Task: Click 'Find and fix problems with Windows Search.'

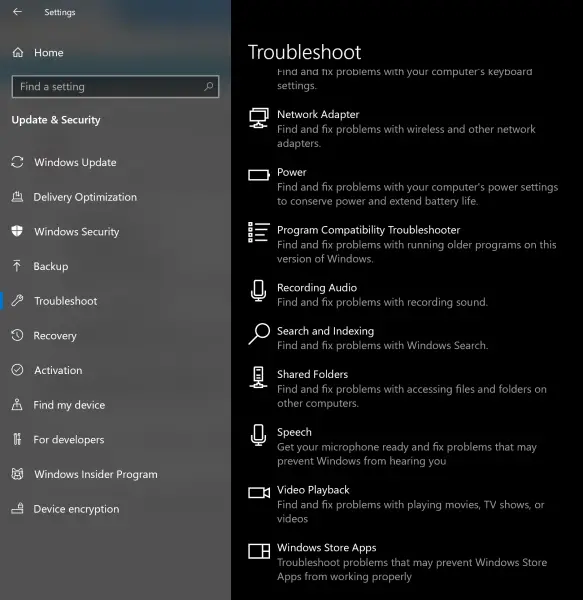Action: click(383, 345)
